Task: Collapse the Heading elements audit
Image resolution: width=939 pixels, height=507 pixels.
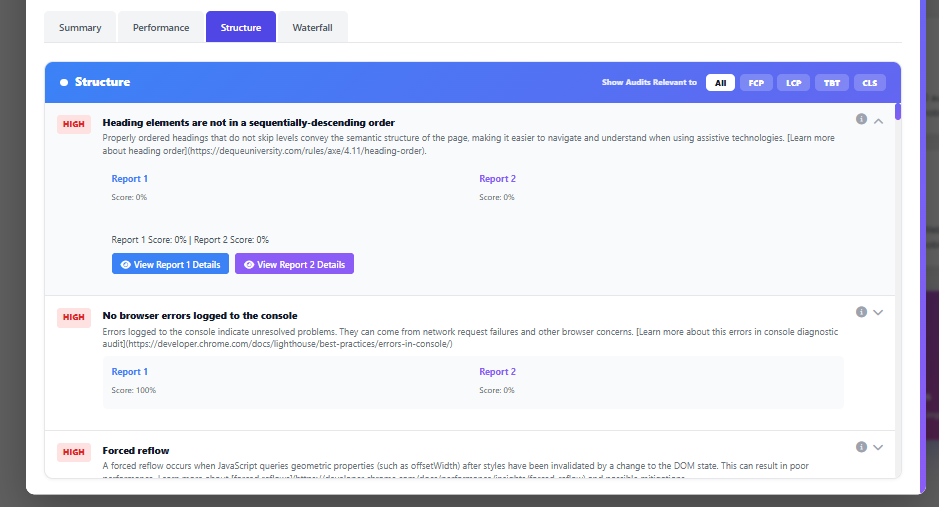Action: point(879,121)
